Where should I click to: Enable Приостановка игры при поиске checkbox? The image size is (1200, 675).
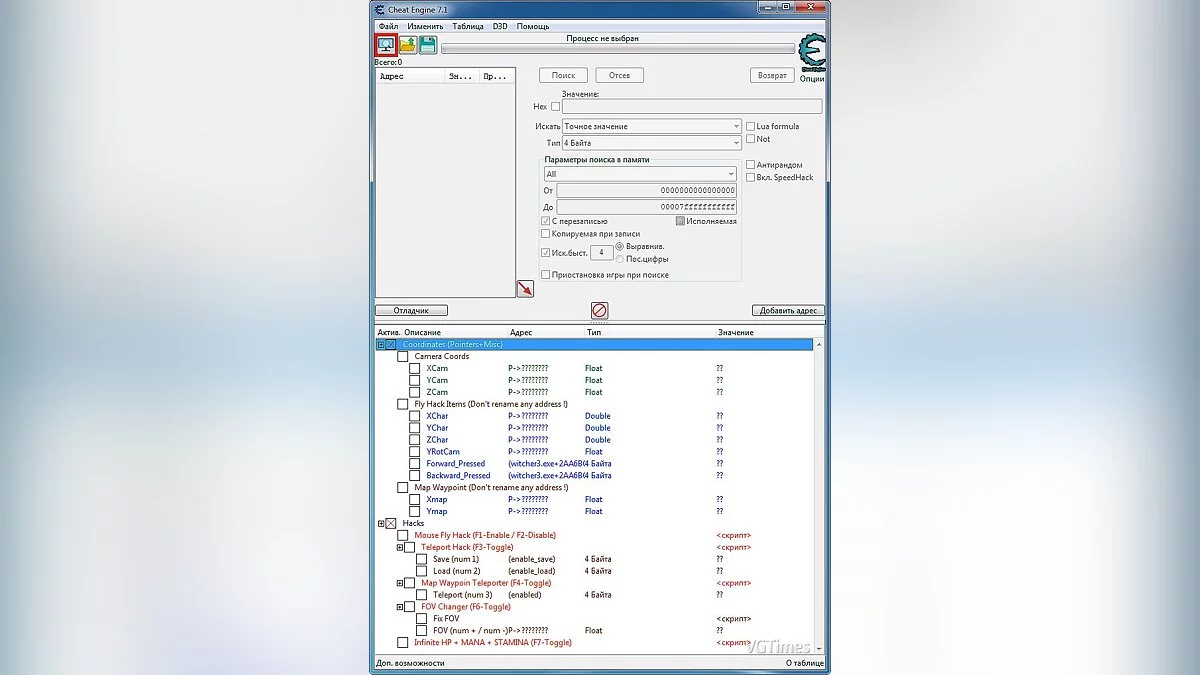coord(545,275)
